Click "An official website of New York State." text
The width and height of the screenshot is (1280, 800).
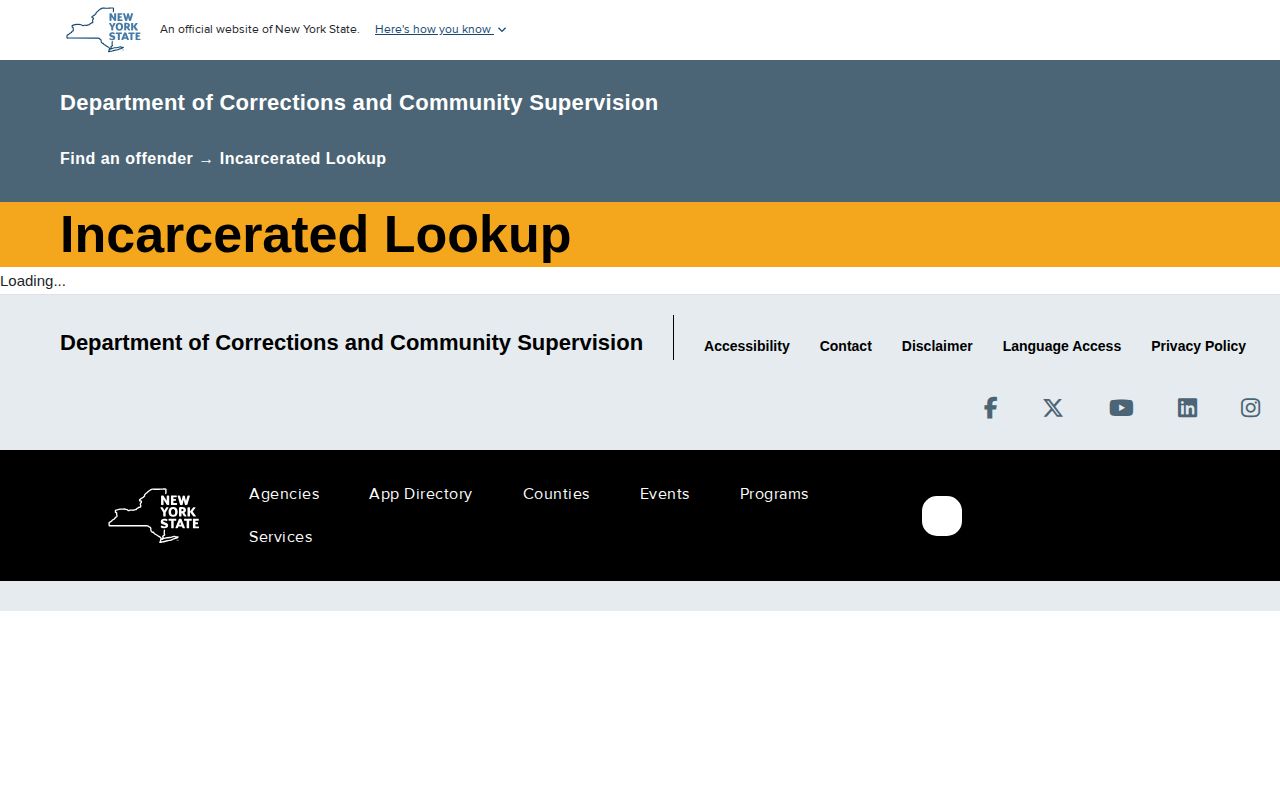(260, 29)
